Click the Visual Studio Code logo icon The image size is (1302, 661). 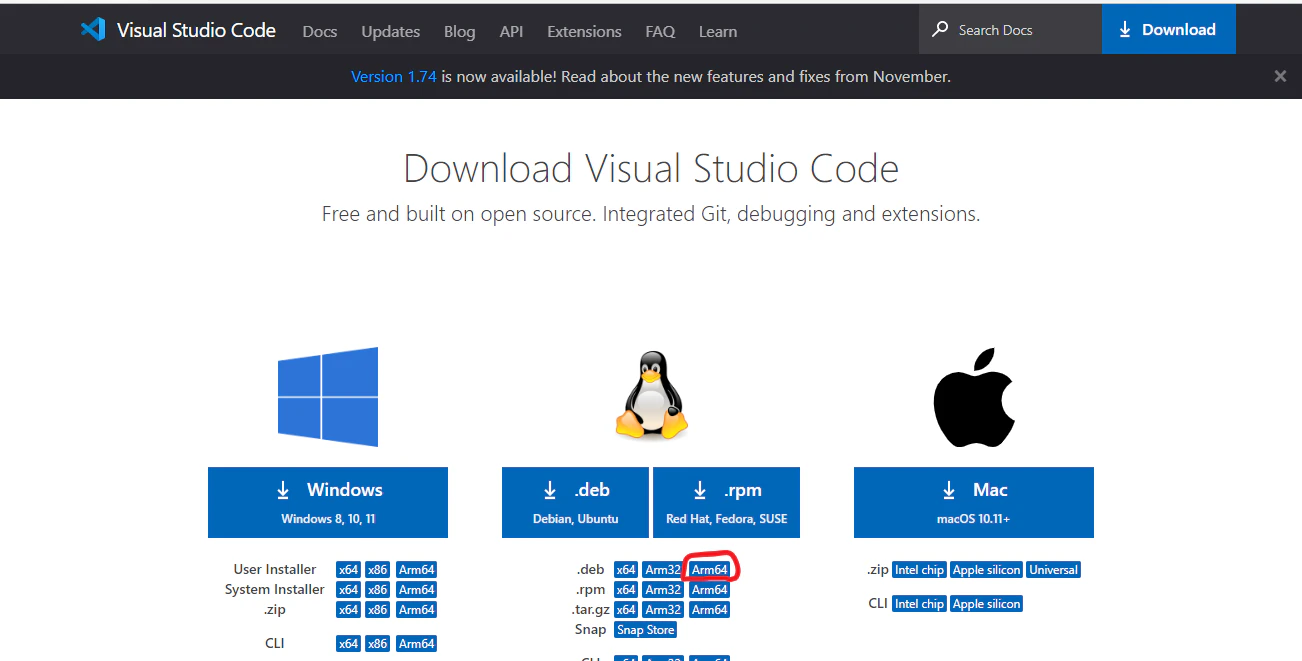click(x=93, y=30)
